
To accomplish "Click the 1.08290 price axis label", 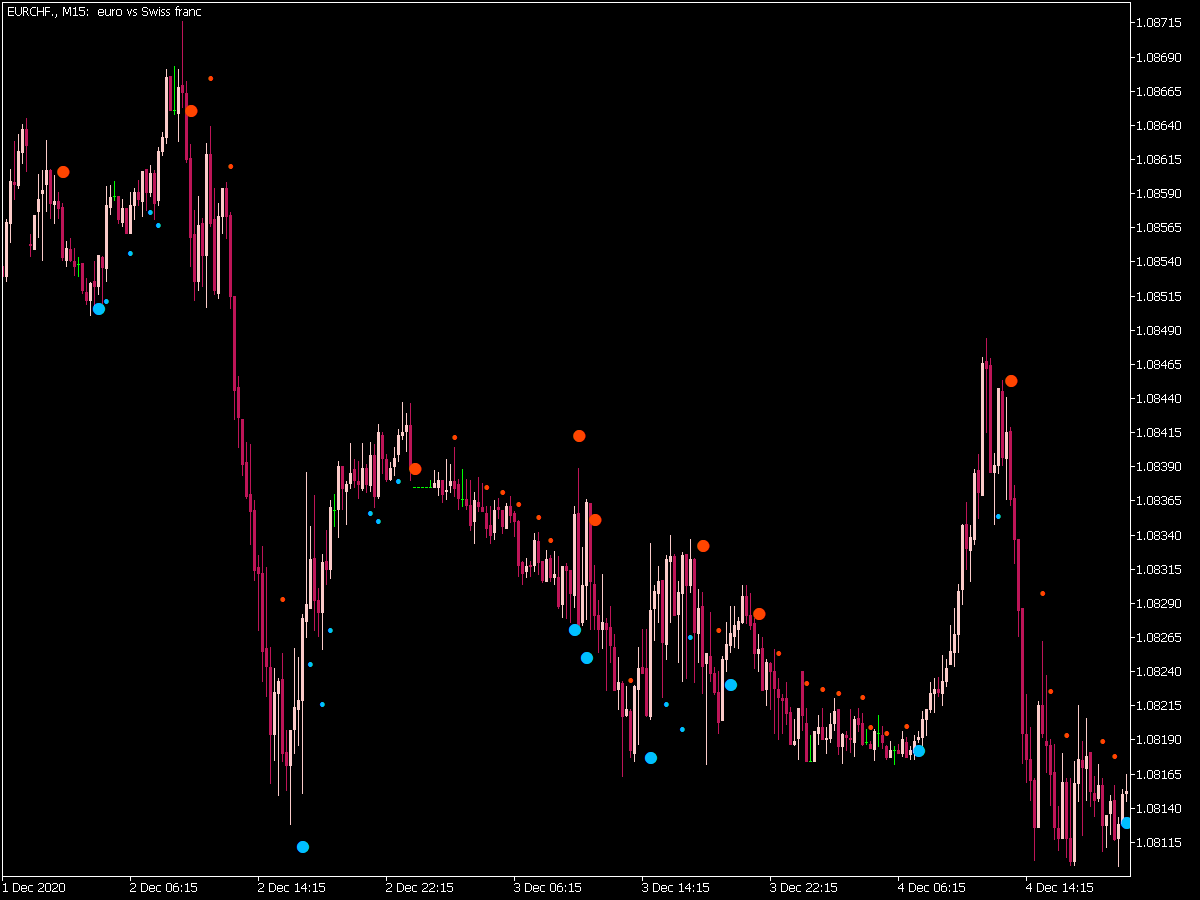I will point(1160,603).
